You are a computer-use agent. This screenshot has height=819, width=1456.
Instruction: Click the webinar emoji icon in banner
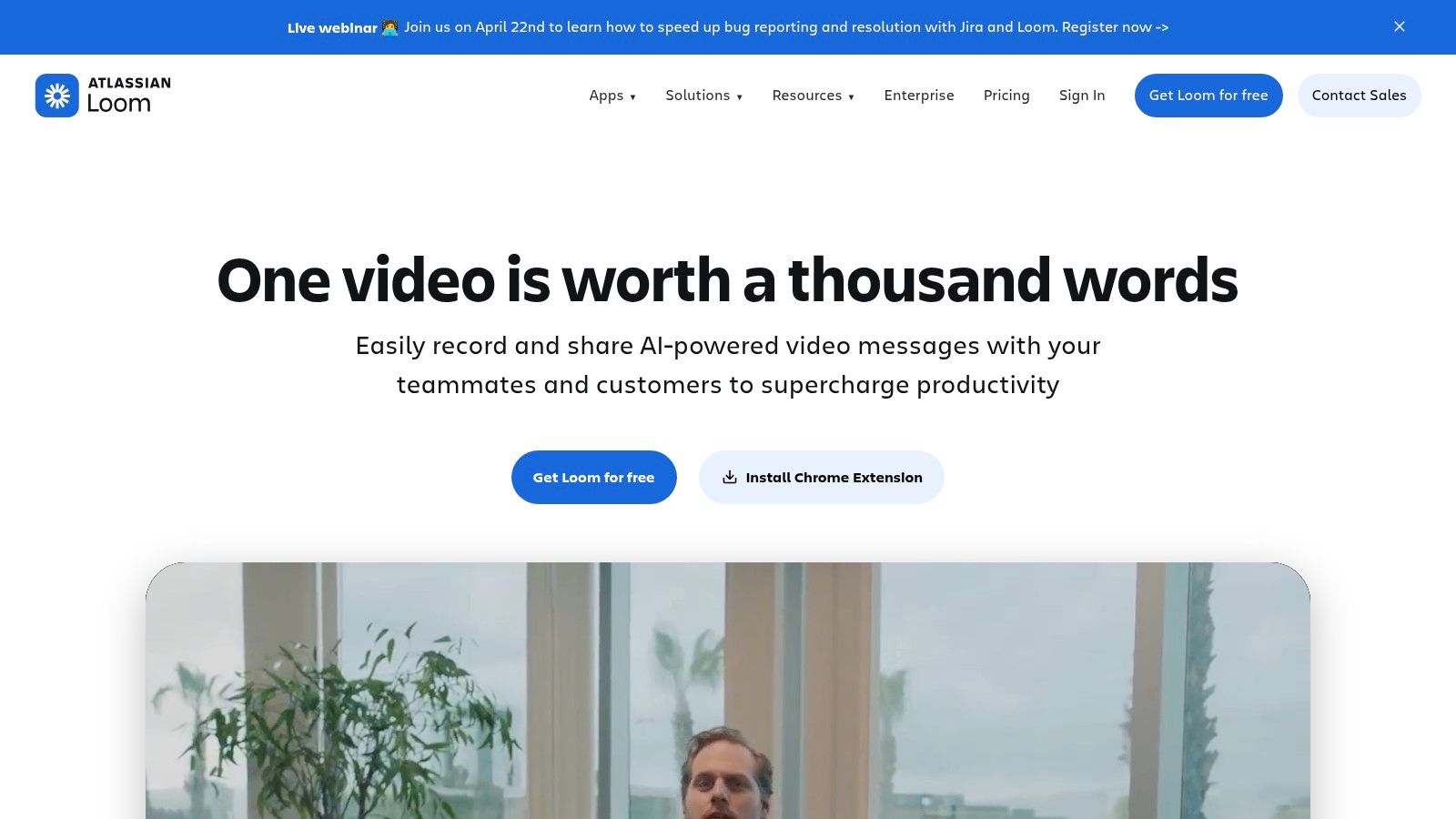point(390,27)
